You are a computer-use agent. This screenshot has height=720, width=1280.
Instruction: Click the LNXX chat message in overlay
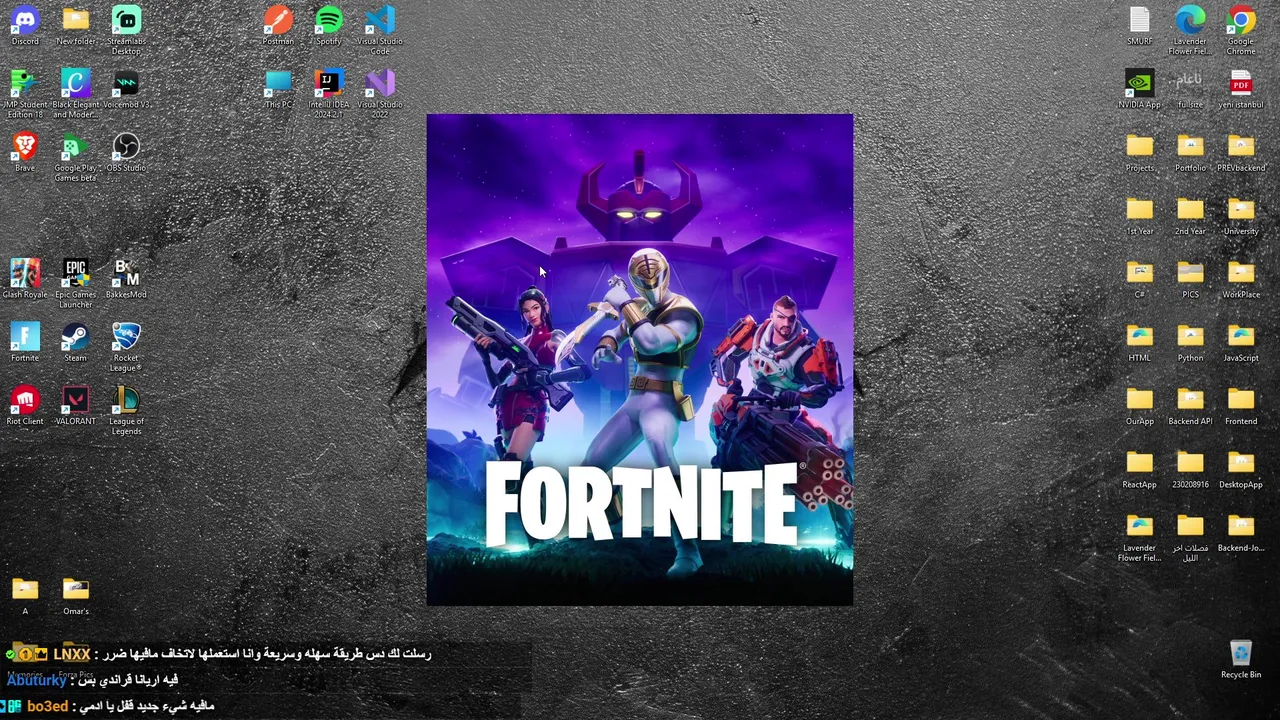point(219,654)
